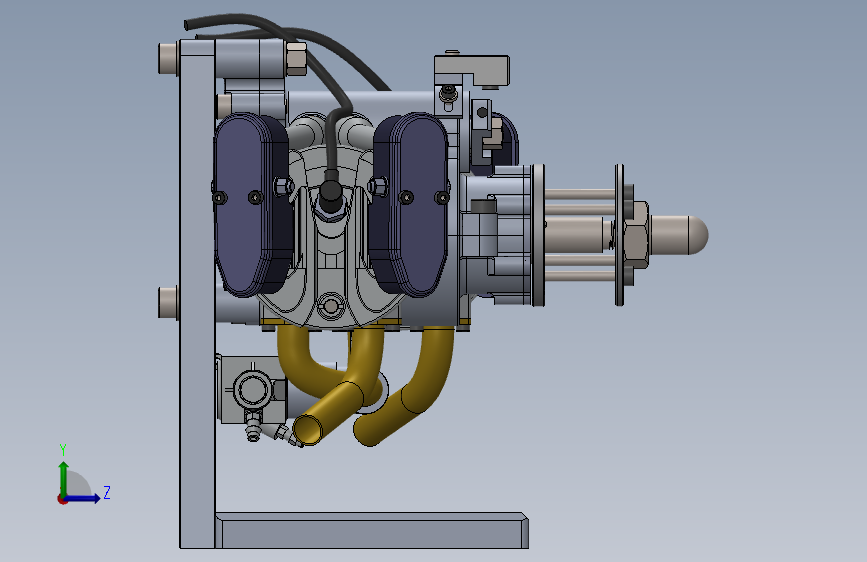Viewport: 867px width, 562px height.
Task: Select the lower mounting stud on the stand's left side
Action: pyautogui.click(x=168, y=303)
